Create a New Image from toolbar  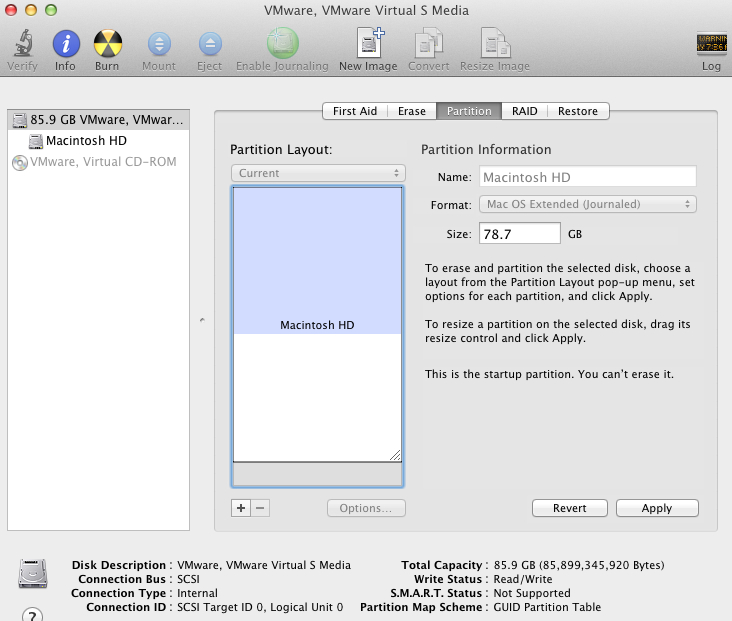370,42
